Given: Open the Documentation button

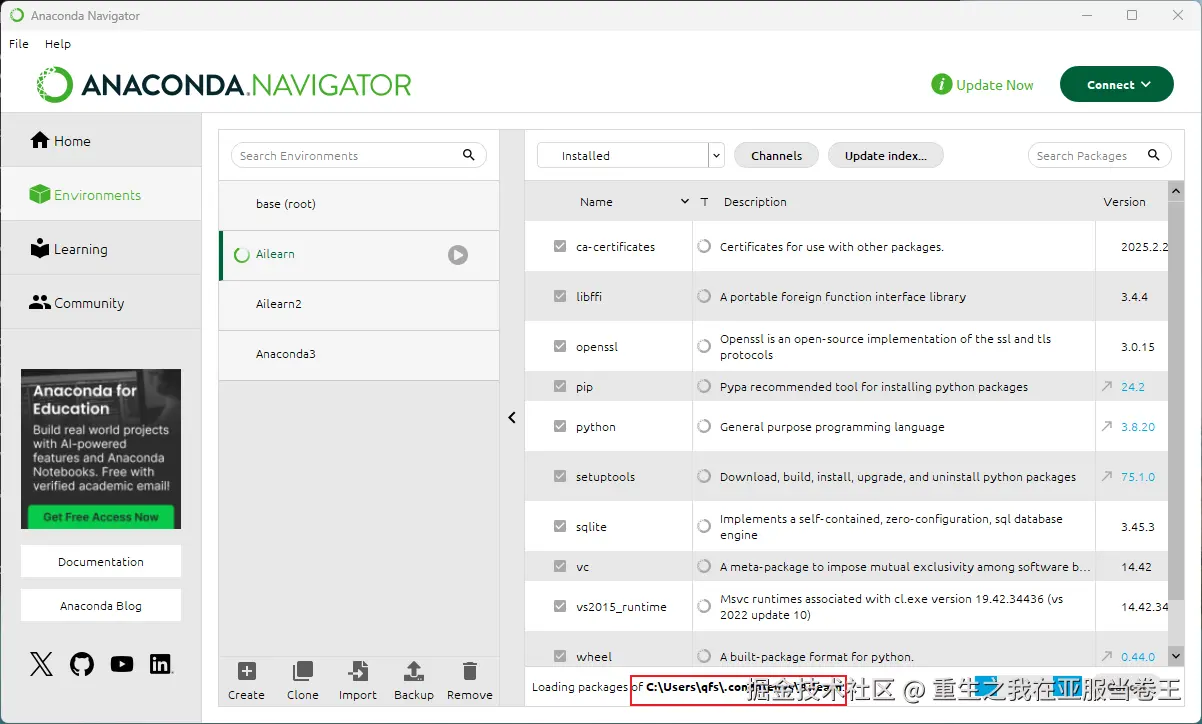Looking at the screenshot, I should pyautogui.click(x=101, y=561).
